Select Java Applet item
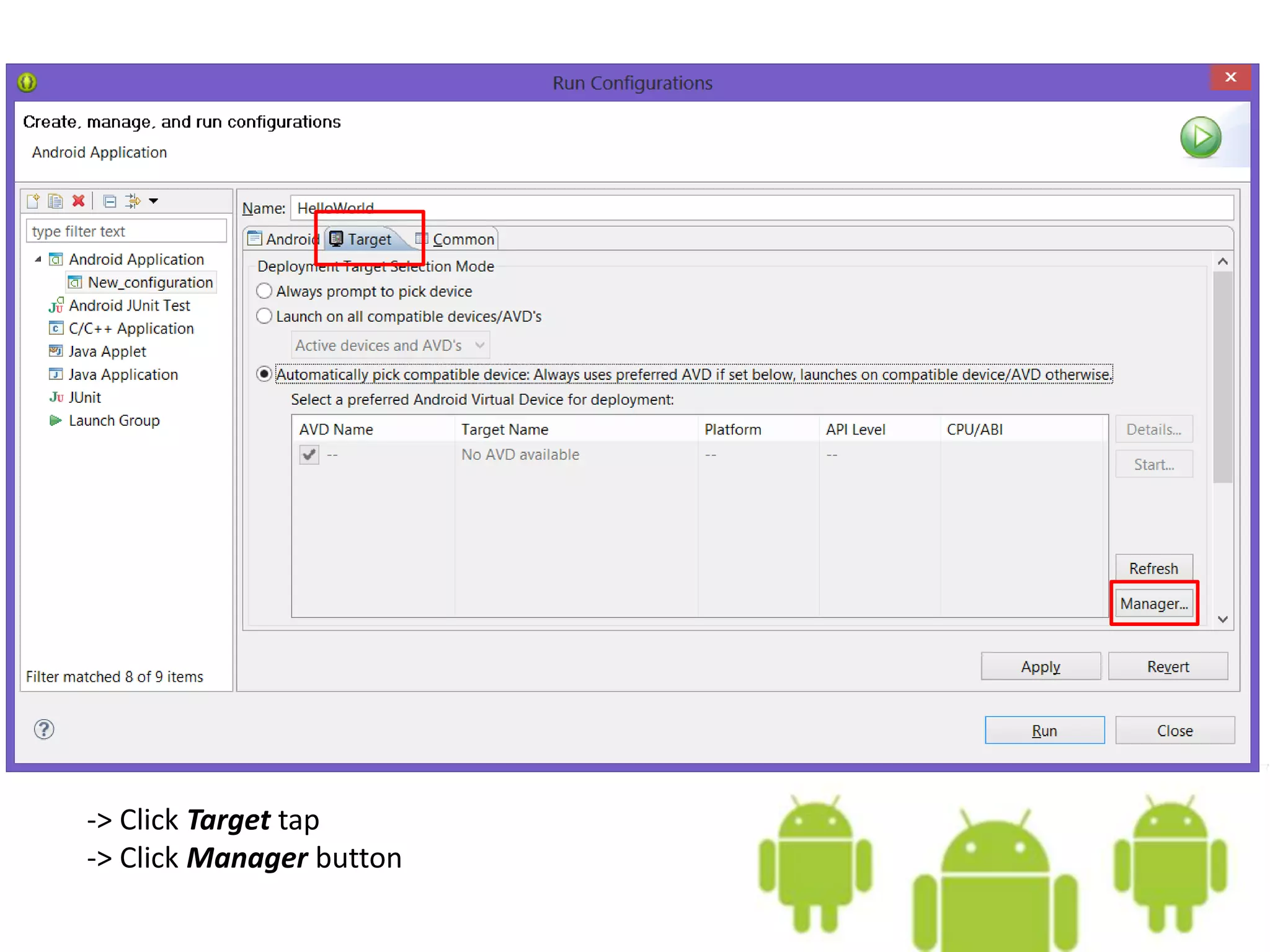 (107, 351)
